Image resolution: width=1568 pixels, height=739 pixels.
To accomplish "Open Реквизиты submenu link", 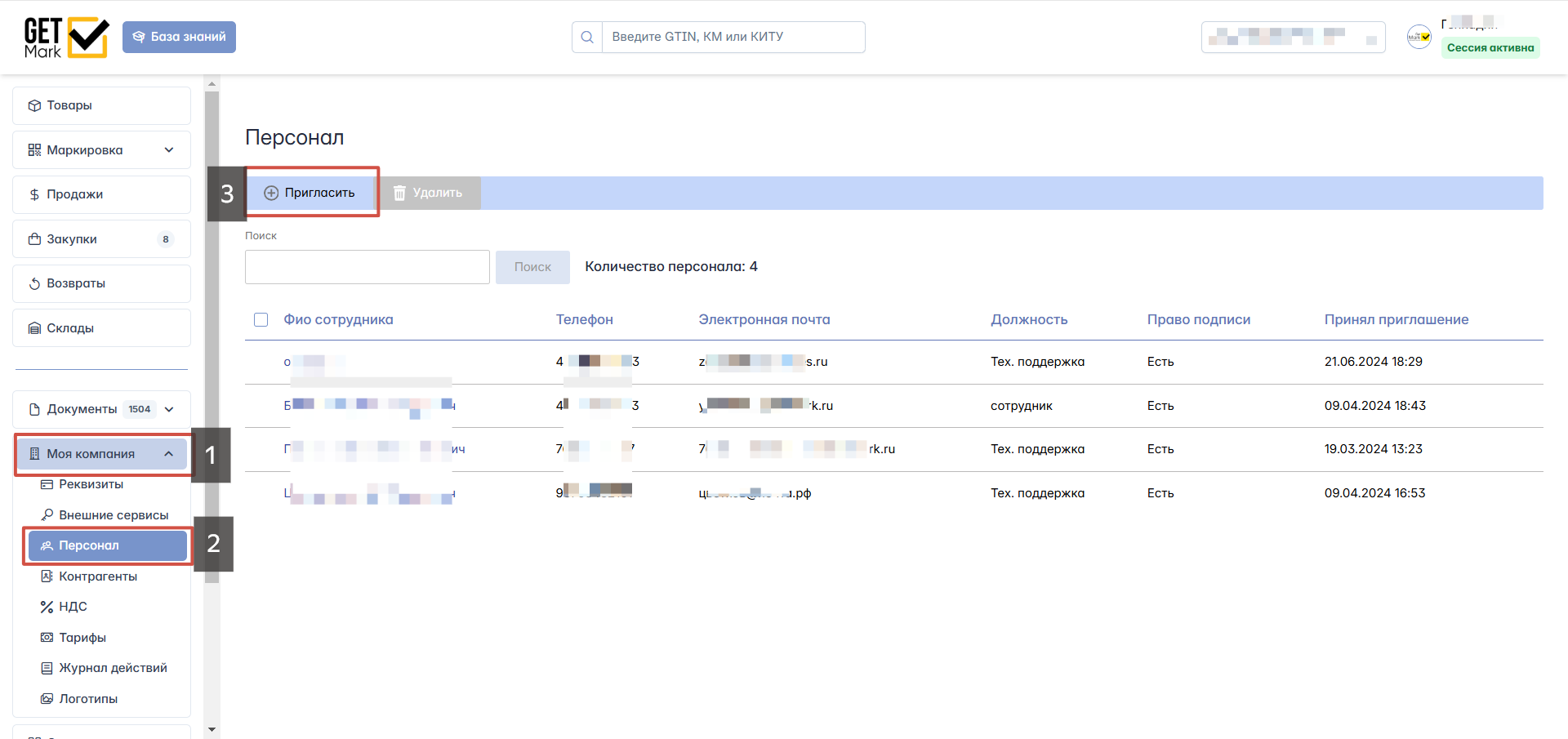I will coord(91,484).
